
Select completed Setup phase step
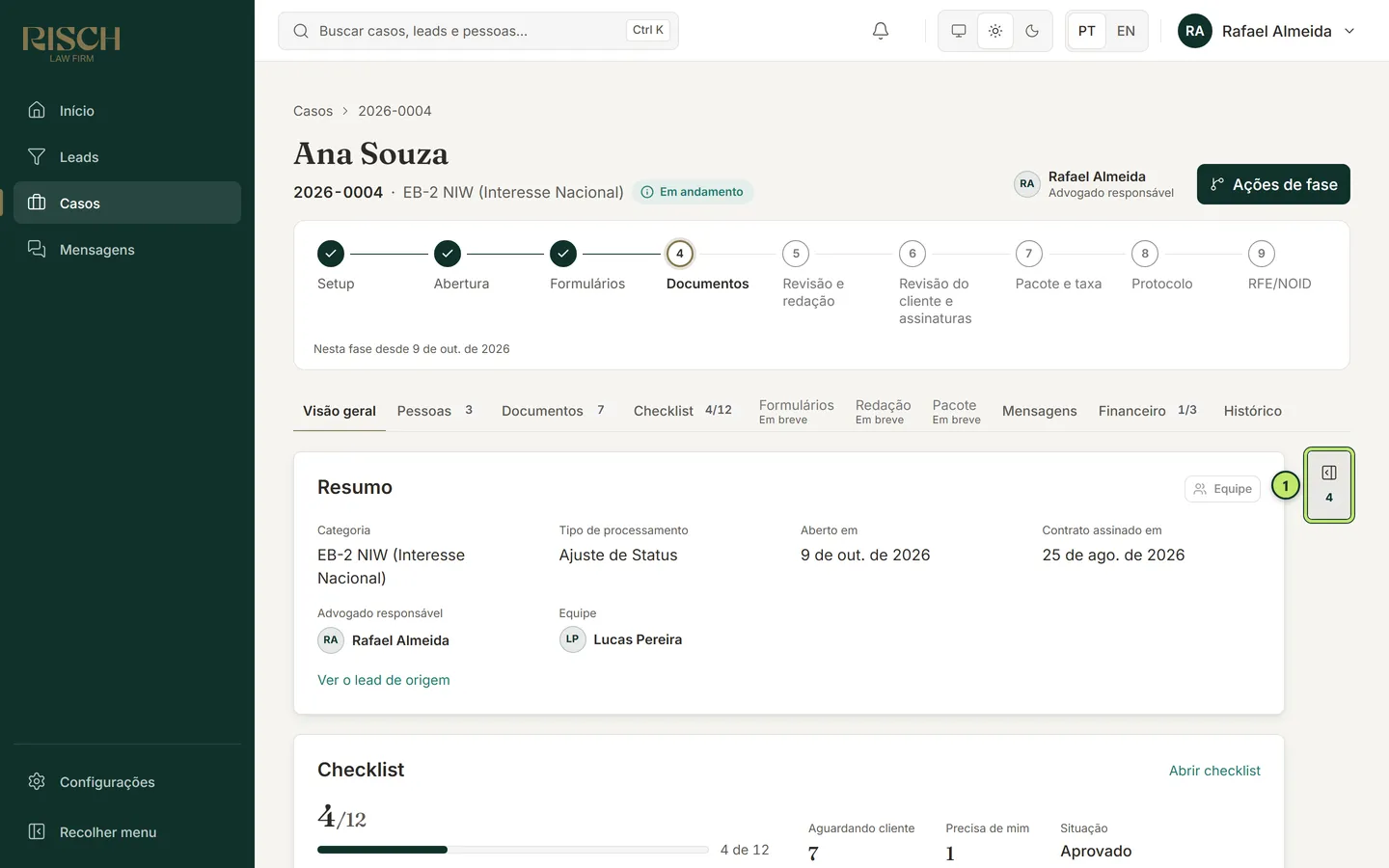pyautogui.click(x=331, y=254)
